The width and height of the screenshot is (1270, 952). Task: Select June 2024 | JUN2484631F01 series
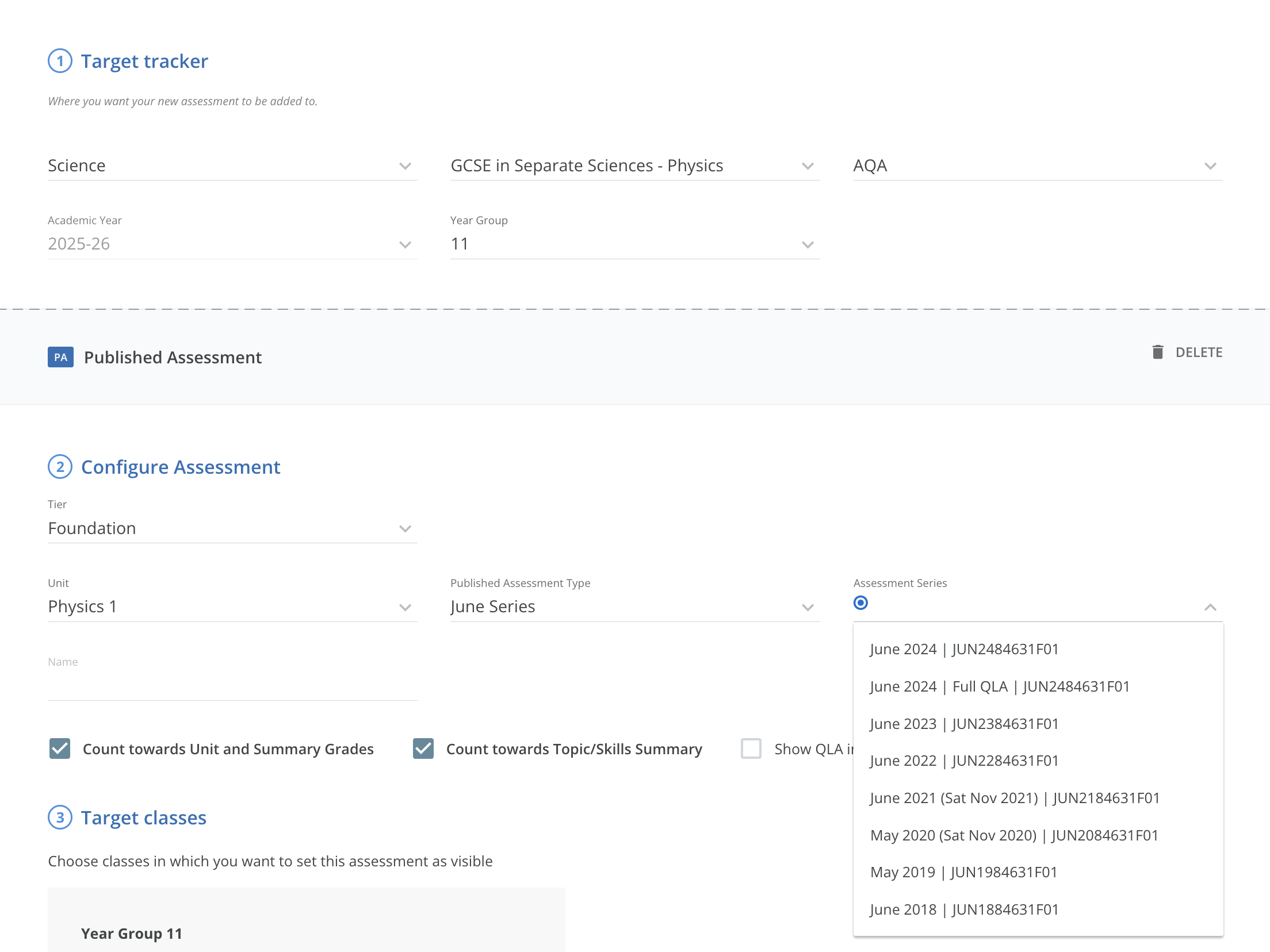pyautogui.click(x=1038, y=649)
